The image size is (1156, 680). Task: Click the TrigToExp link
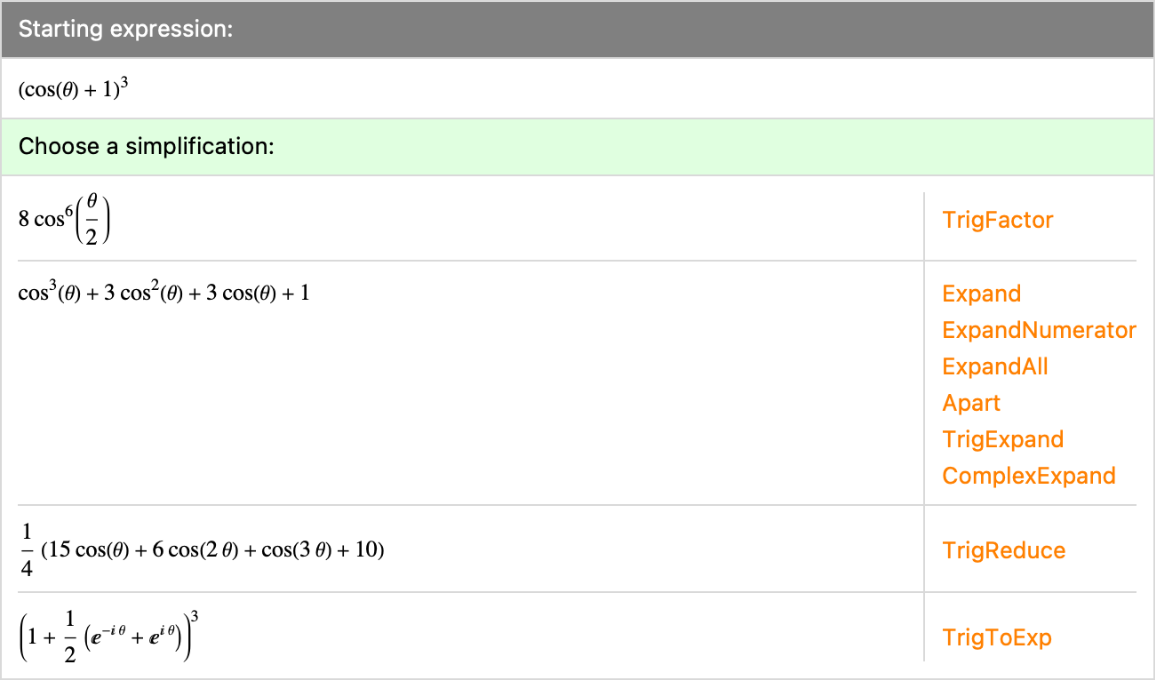pyautogui.click(x=996, y=637)
